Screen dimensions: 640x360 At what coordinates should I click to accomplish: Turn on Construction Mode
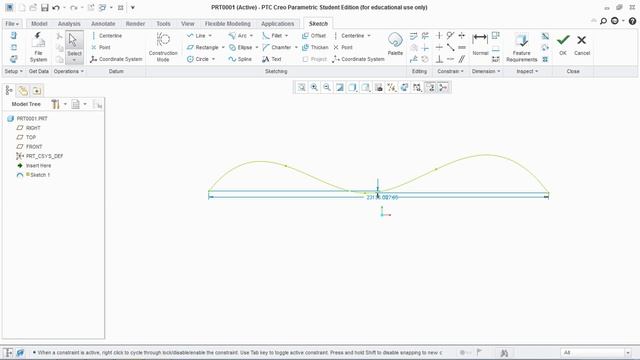click(x=163, y=47)
